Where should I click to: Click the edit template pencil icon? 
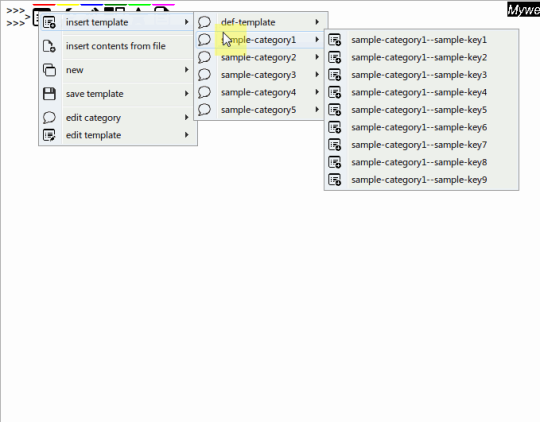(49, 135)
